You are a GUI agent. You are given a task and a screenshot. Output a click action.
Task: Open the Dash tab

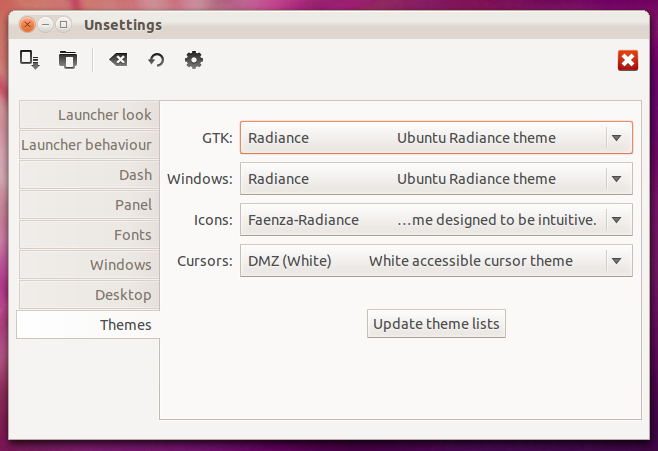(x=89, y=175)
